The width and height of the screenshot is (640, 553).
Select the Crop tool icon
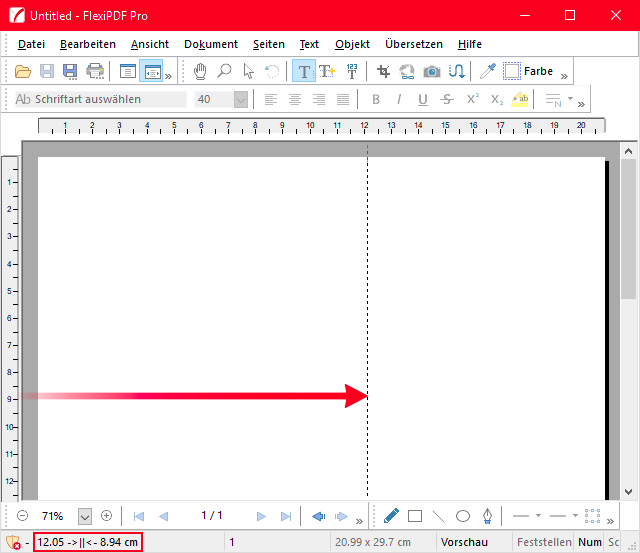383,71
